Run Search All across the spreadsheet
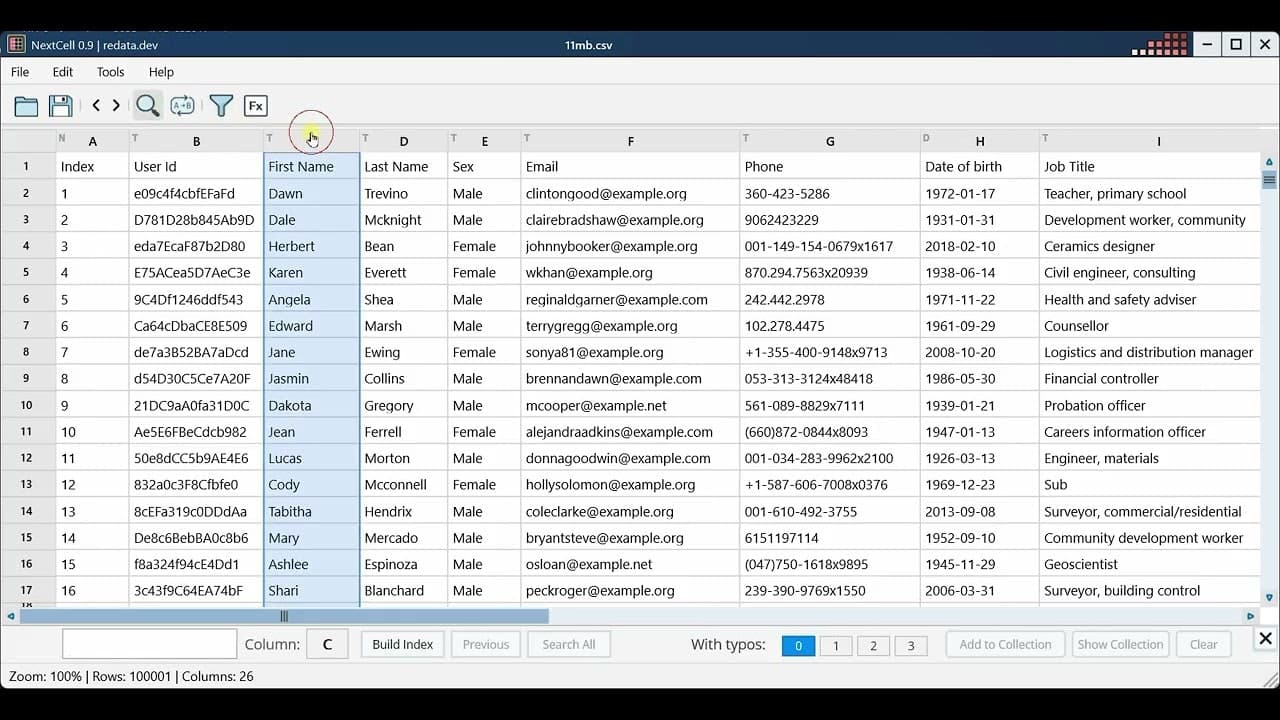This screenshot has width=1280, height=720. [569, 644]
